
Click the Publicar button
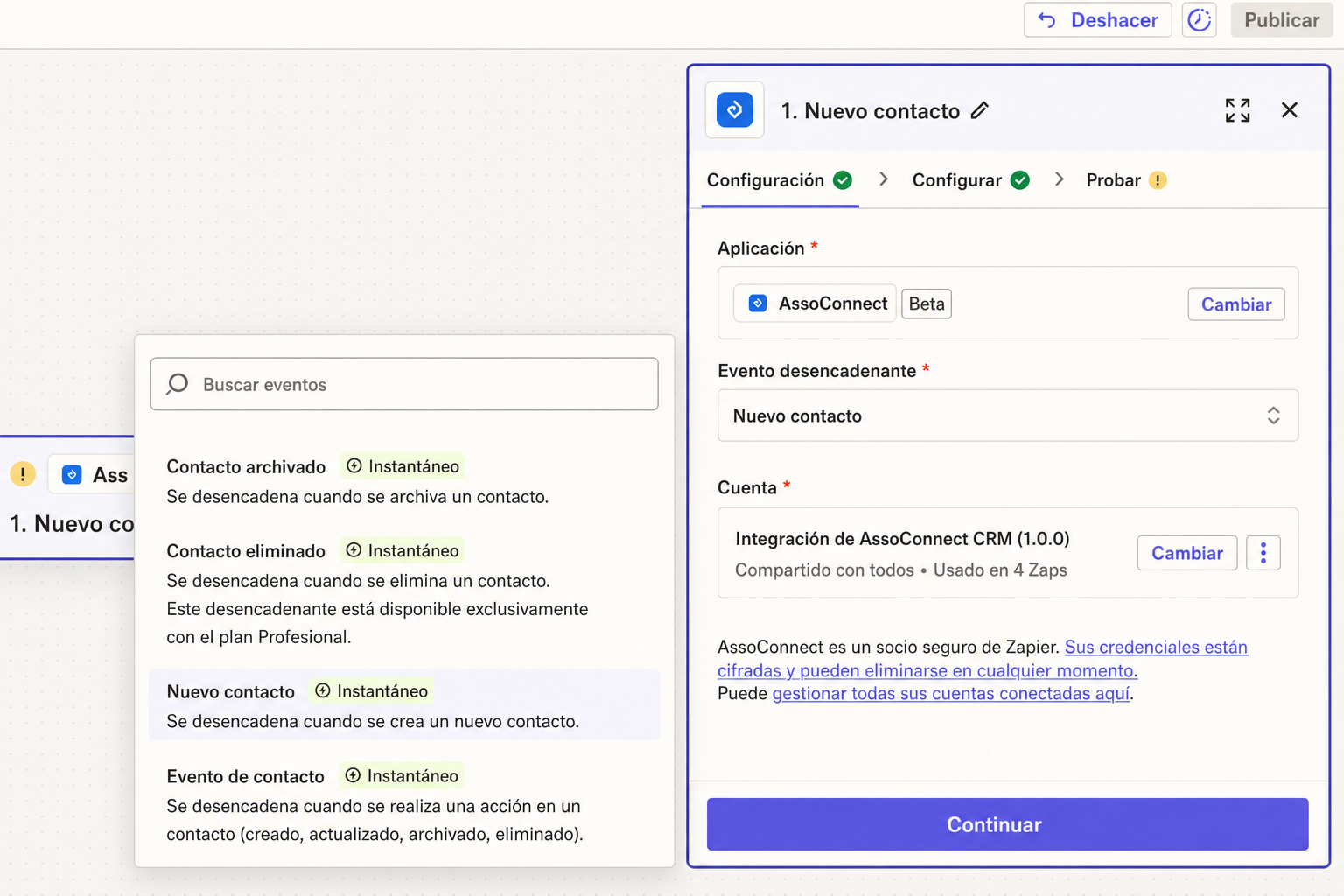1282,20
